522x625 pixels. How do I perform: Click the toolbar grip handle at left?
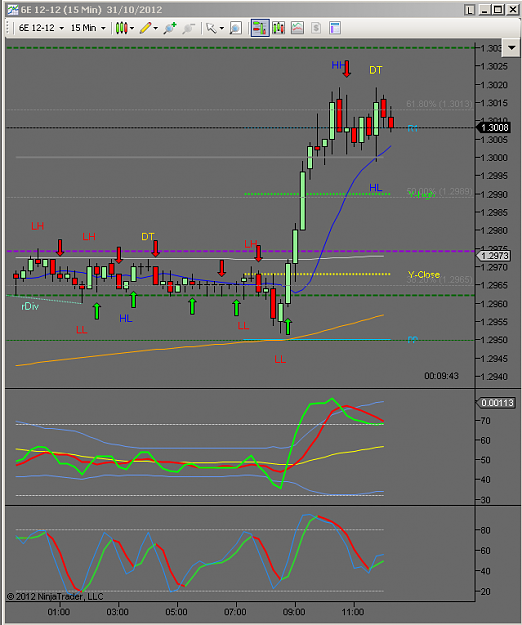click(8, 28)
